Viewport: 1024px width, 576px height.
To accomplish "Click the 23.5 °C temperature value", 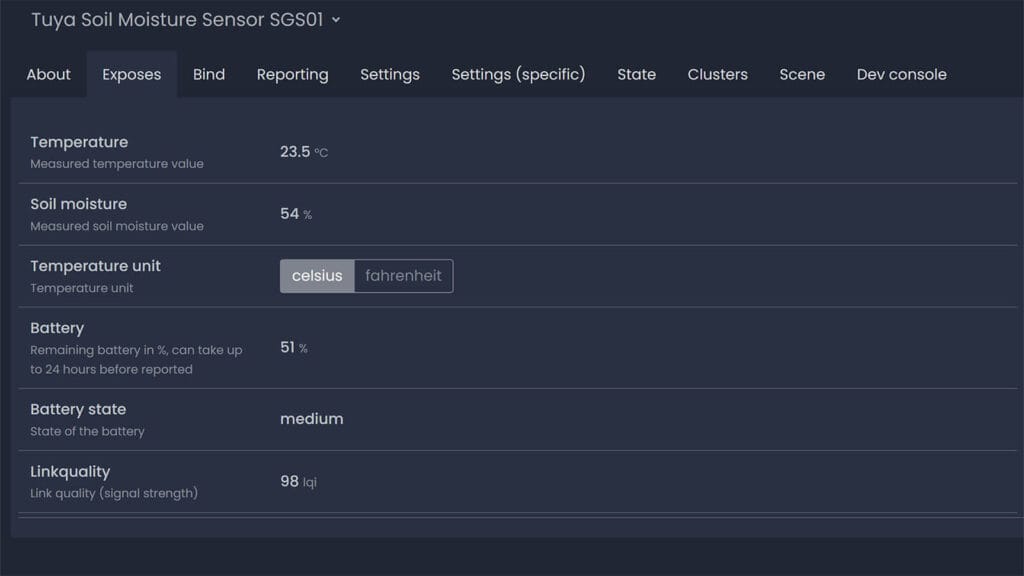I will tap(304, 152).
